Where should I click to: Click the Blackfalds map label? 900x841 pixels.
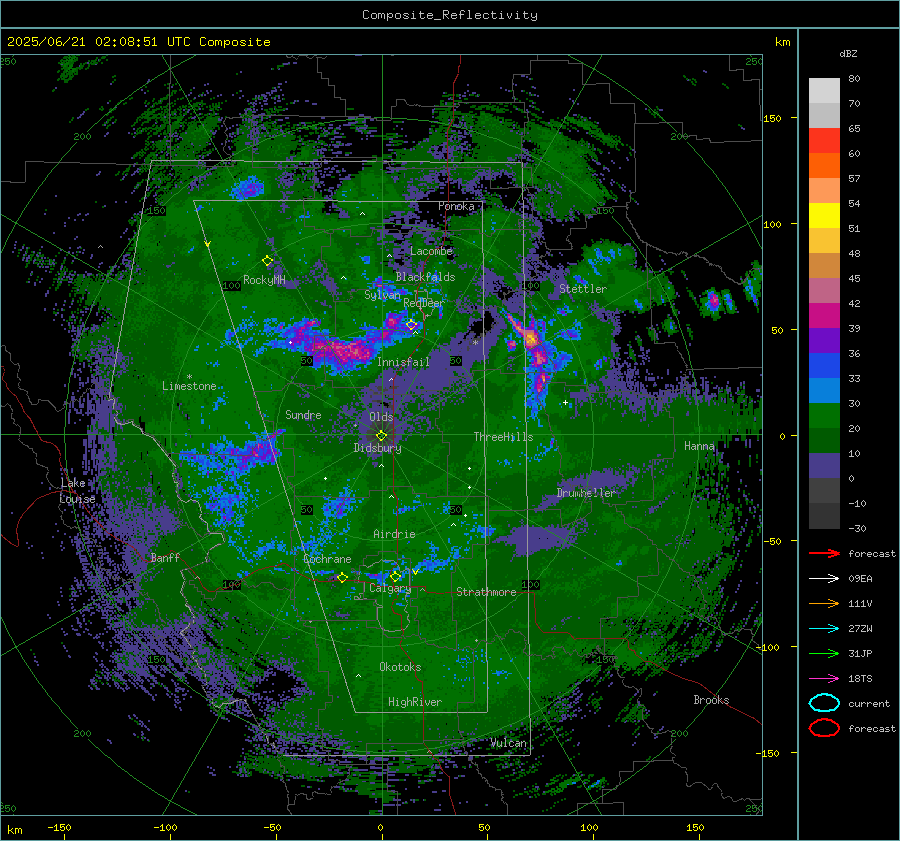425,277
